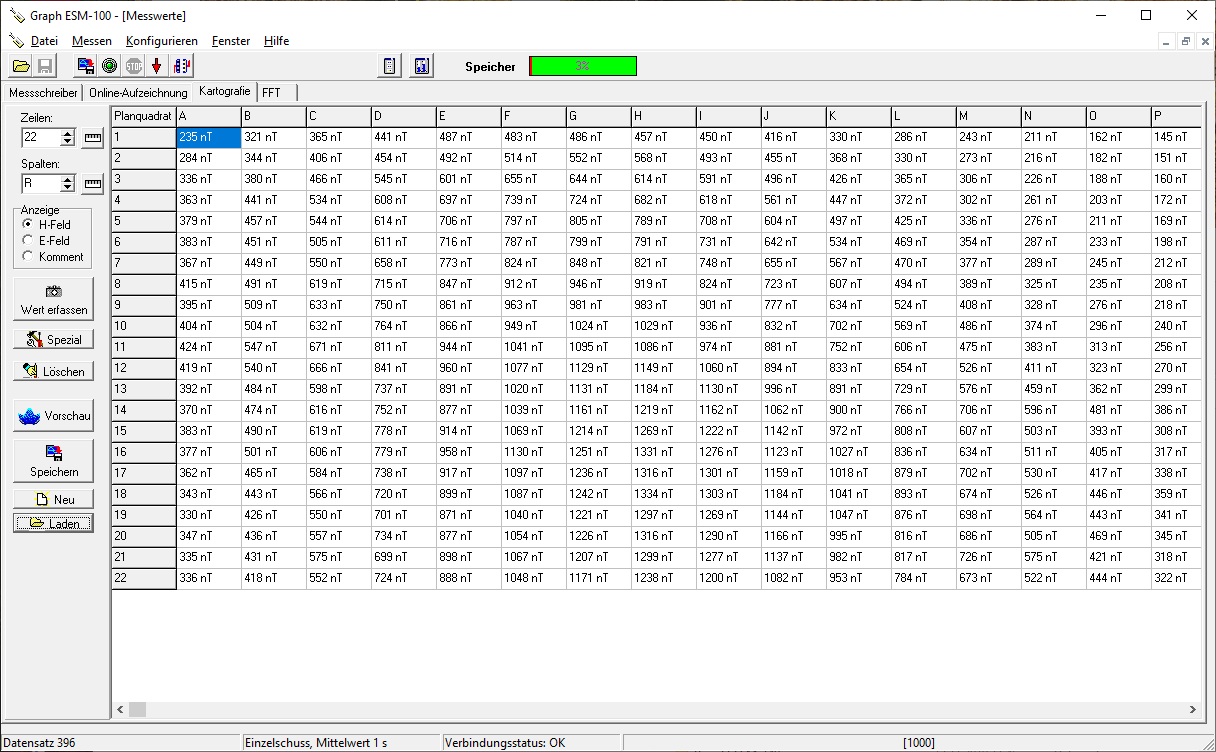Click the red down-arrow toolbar icon
Screen dimensions: 1216x752
coord(157,66)
